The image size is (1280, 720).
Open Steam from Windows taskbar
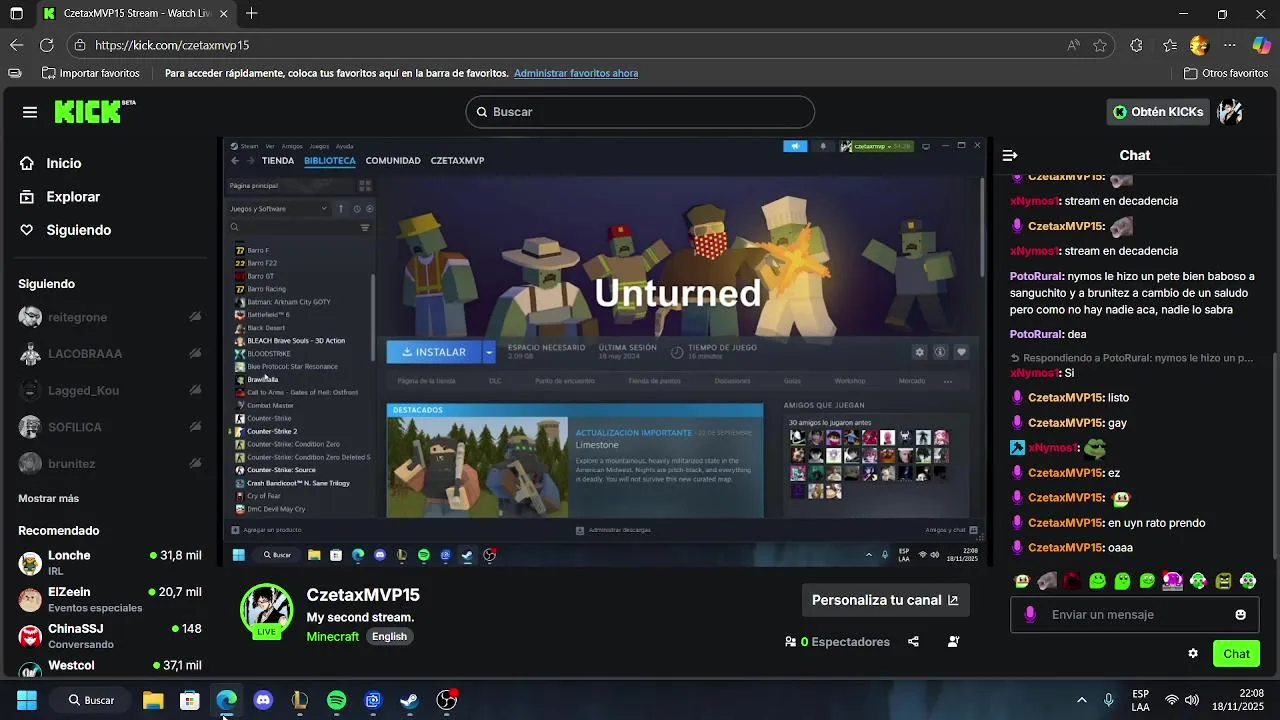point(410,700)
